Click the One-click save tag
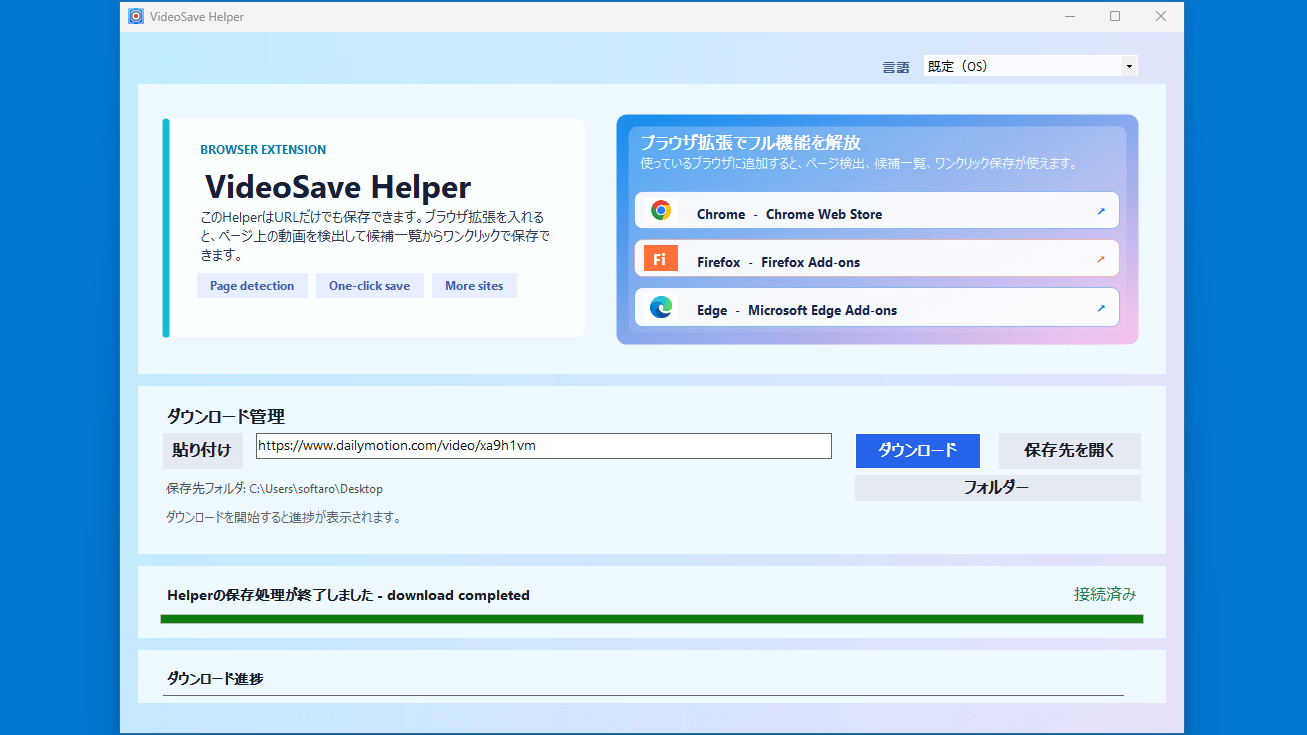 click(x=370, y=286)
